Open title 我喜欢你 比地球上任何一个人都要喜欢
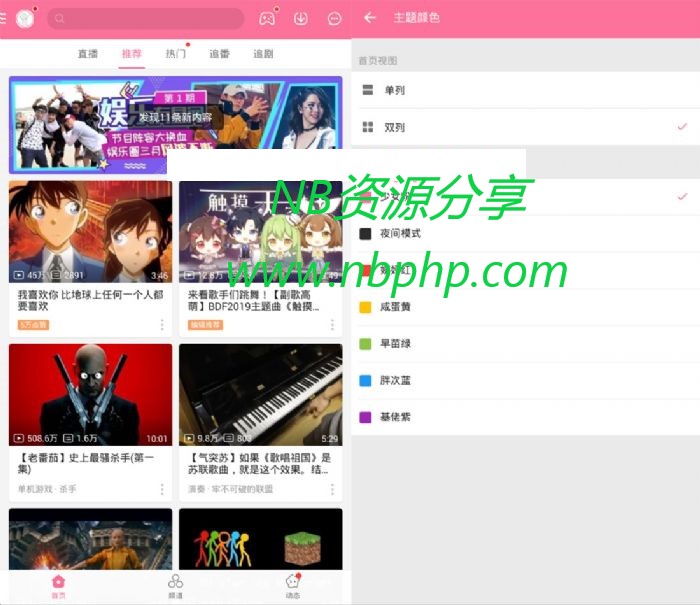This screenshot has width=700, height=605. [90, 300]
